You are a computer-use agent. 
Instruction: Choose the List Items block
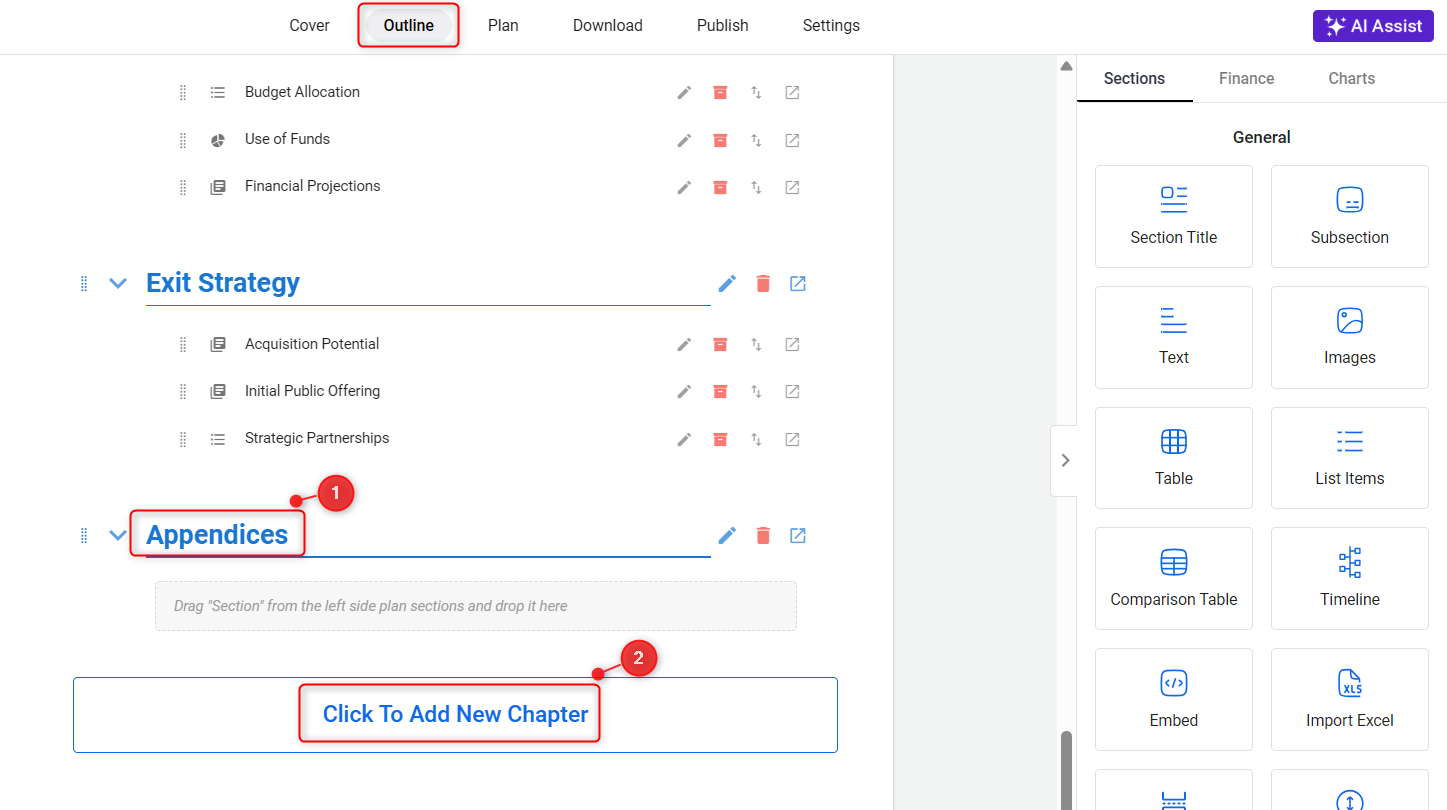click(x=1350, y=458)
